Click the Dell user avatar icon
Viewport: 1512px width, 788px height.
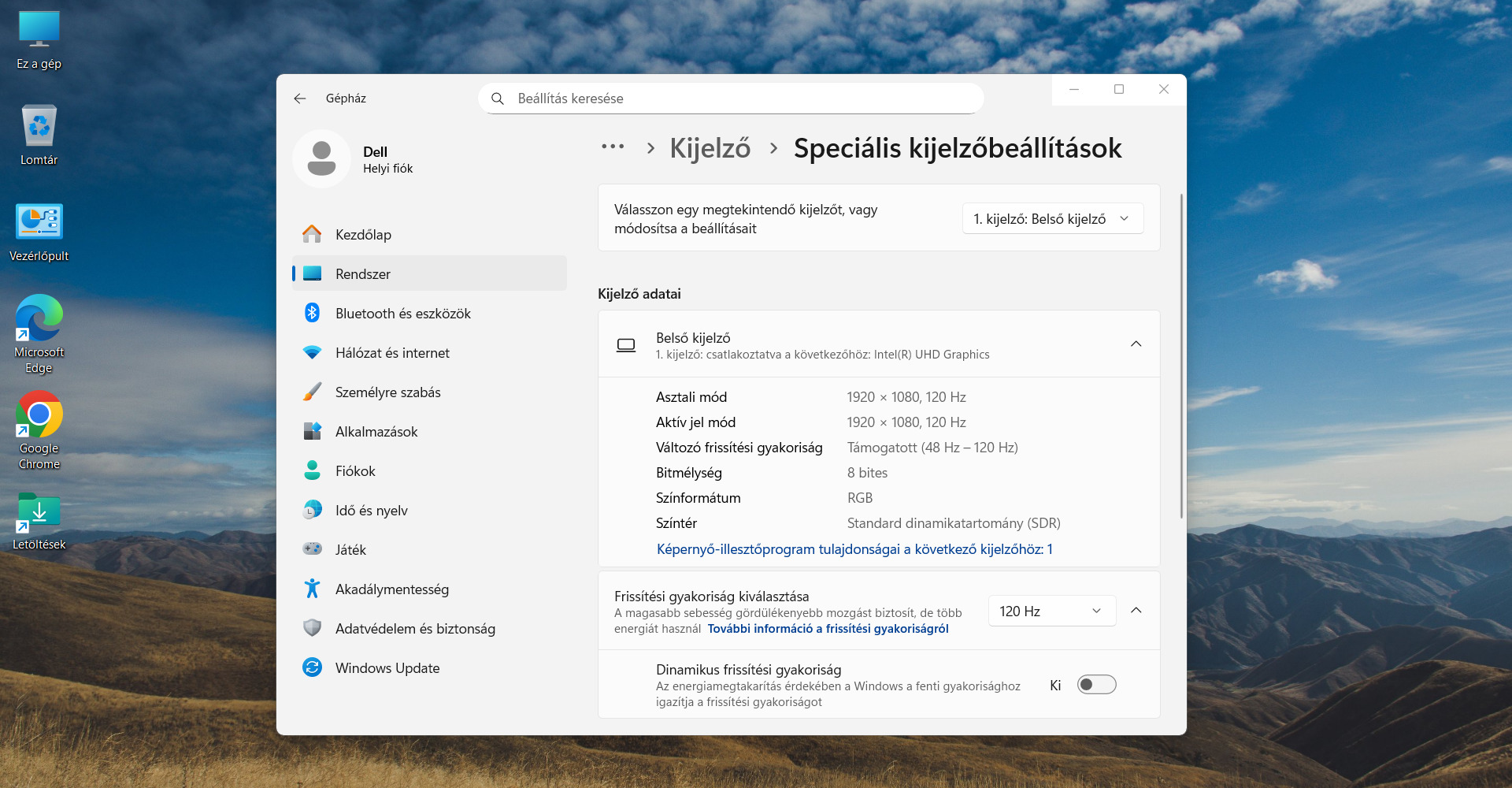point(321,159)
